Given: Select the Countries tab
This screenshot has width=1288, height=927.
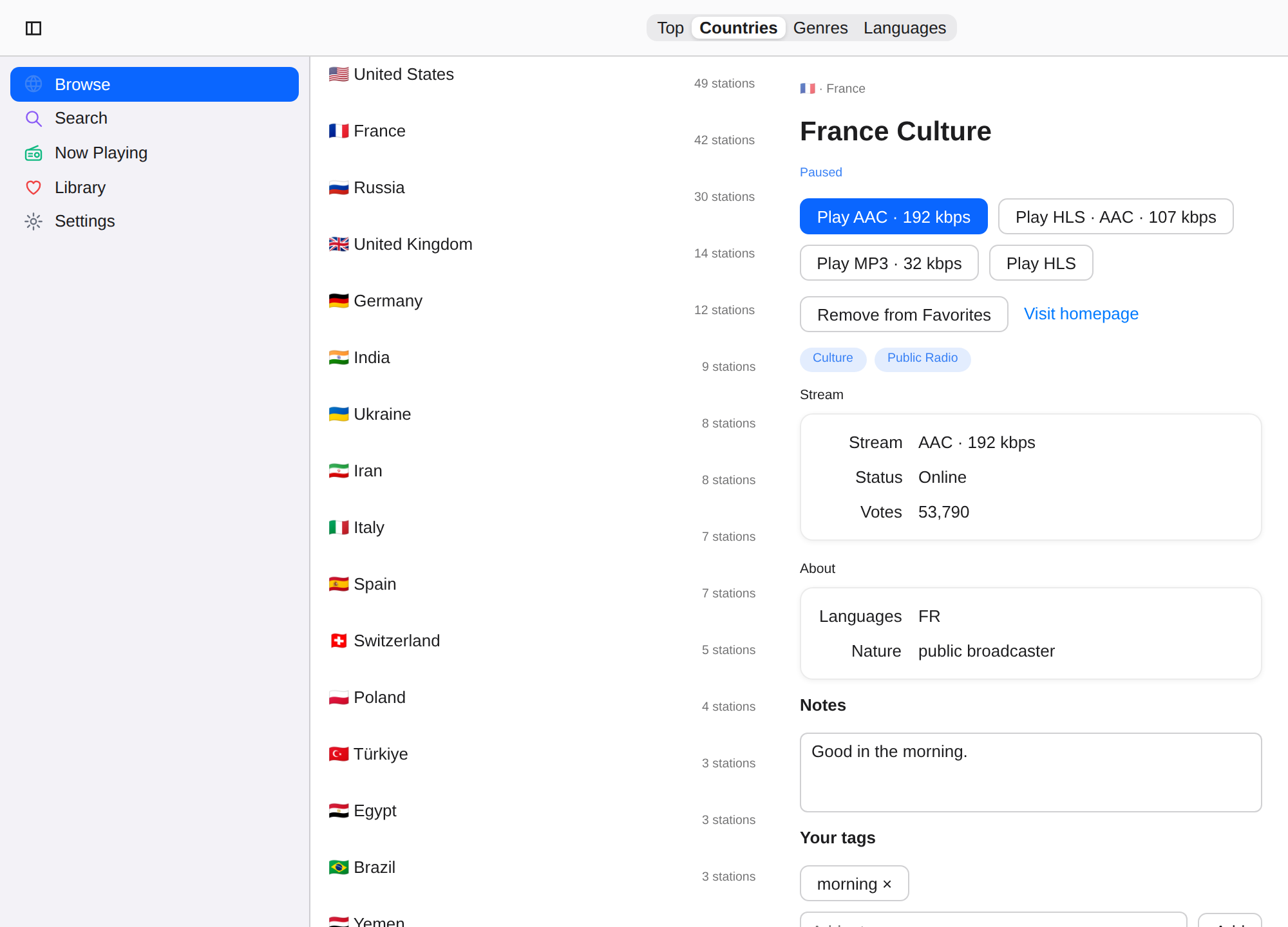Looking at the screenshot, I should (x=738, y=28).
